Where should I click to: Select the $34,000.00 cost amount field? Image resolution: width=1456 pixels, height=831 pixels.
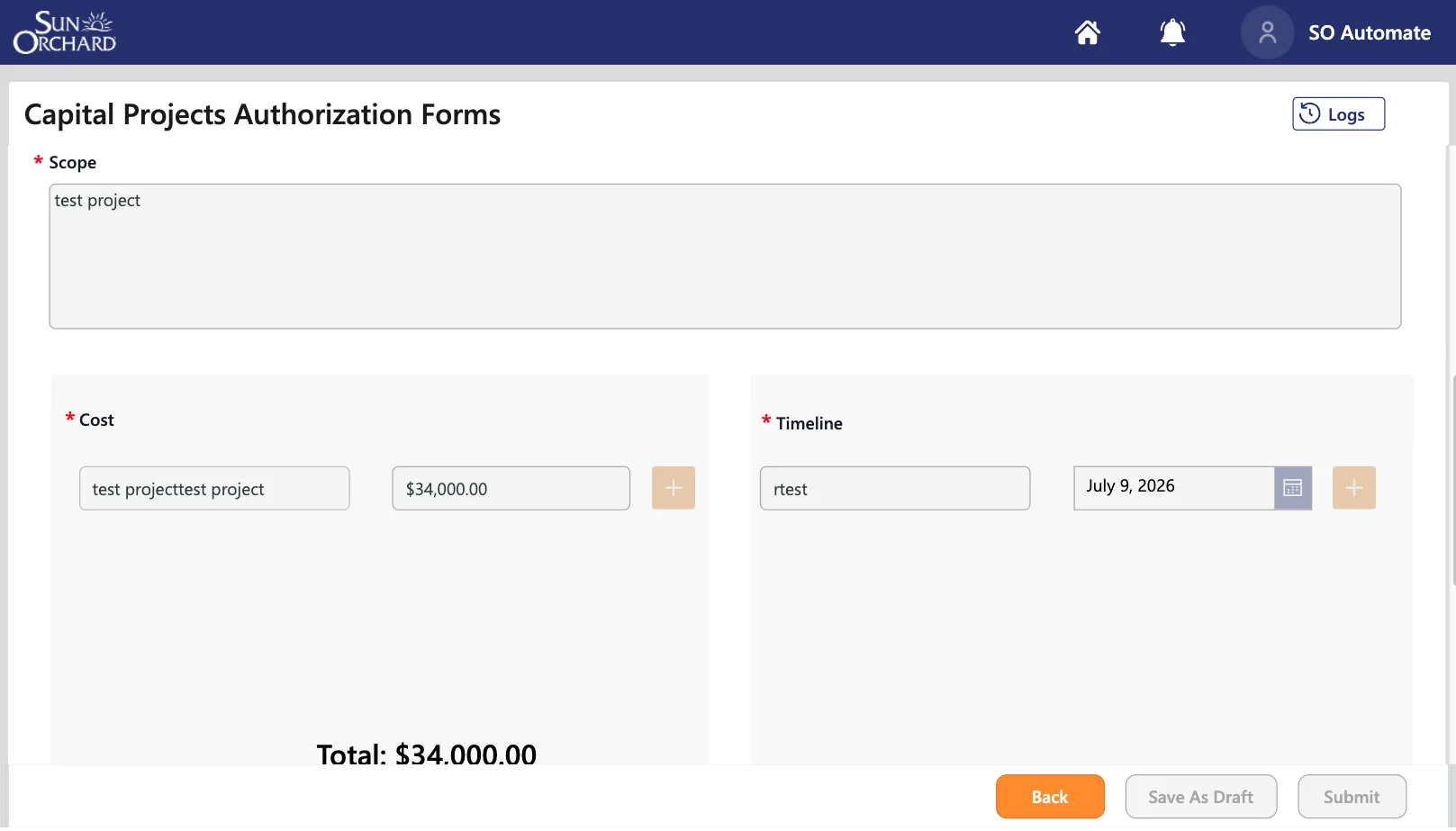[x=511, y=489]
